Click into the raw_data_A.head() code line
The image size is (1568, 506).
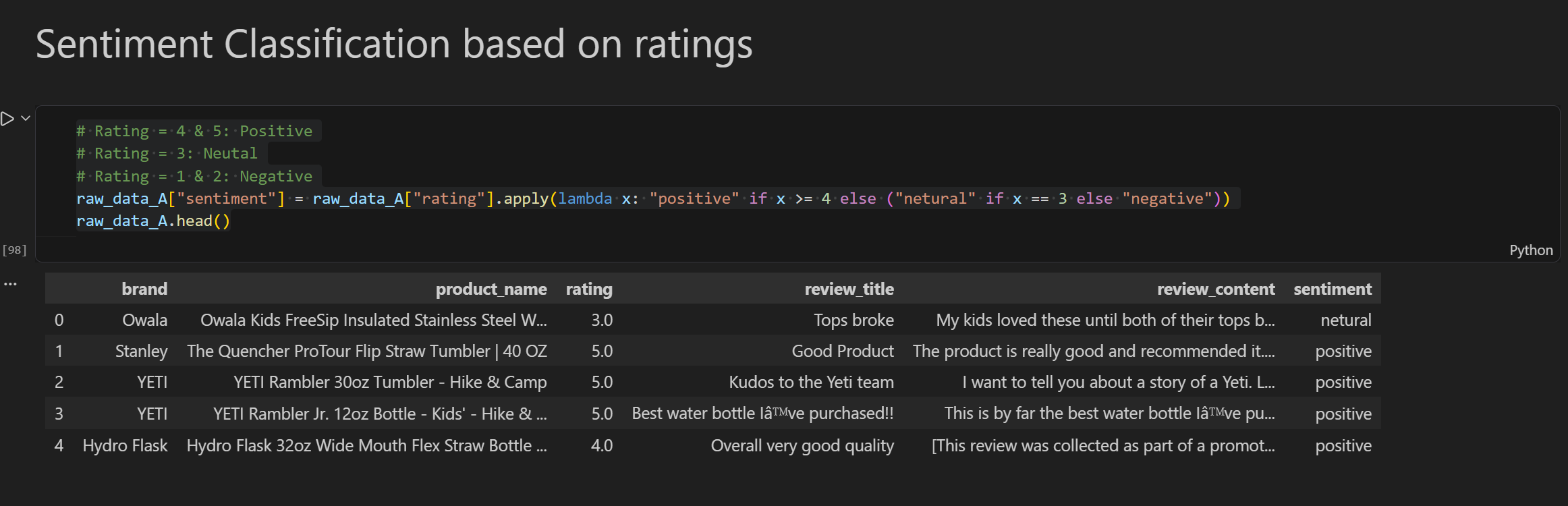click(153, 221)
